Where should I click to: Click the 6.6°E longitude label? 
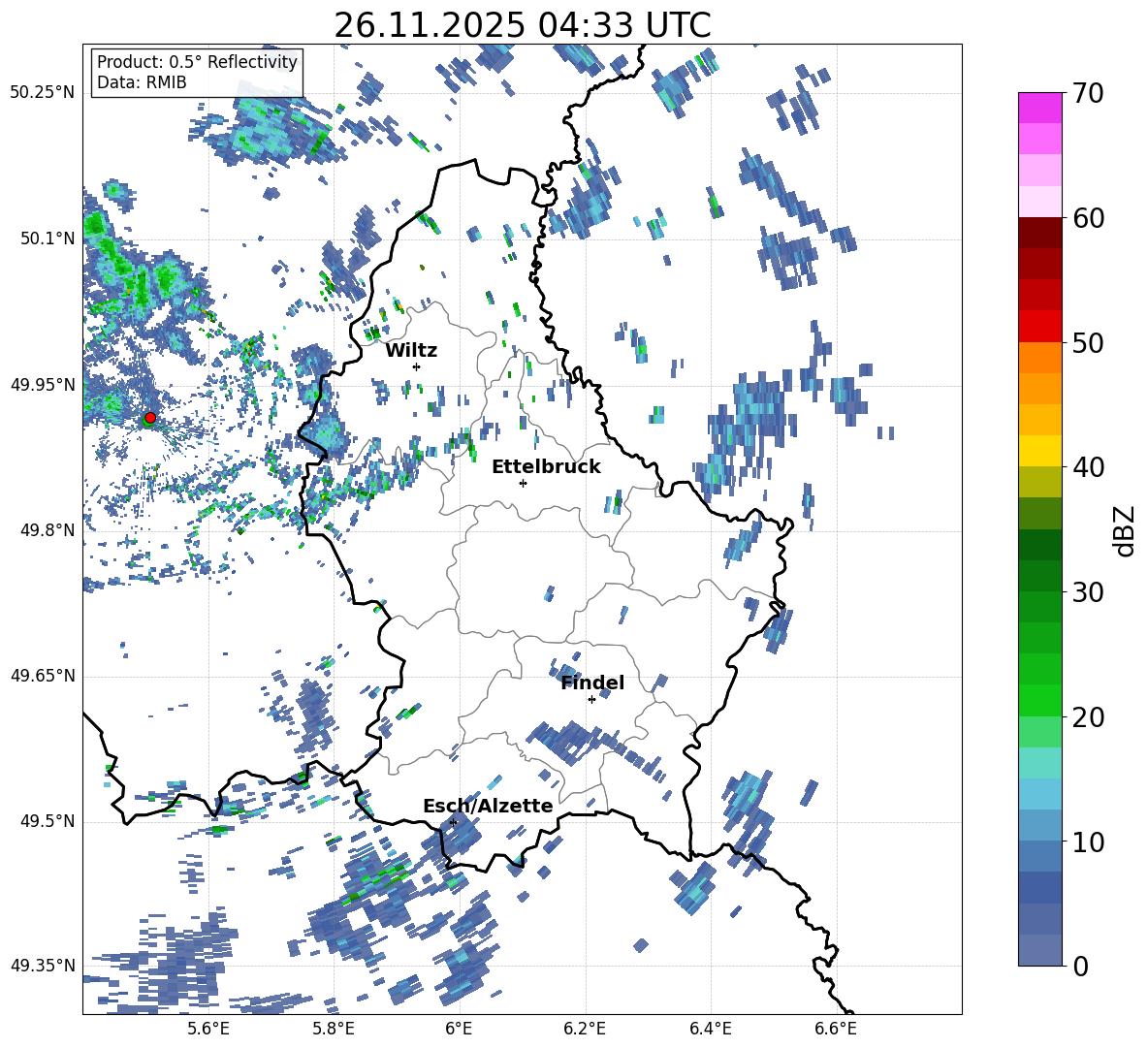836,1029
